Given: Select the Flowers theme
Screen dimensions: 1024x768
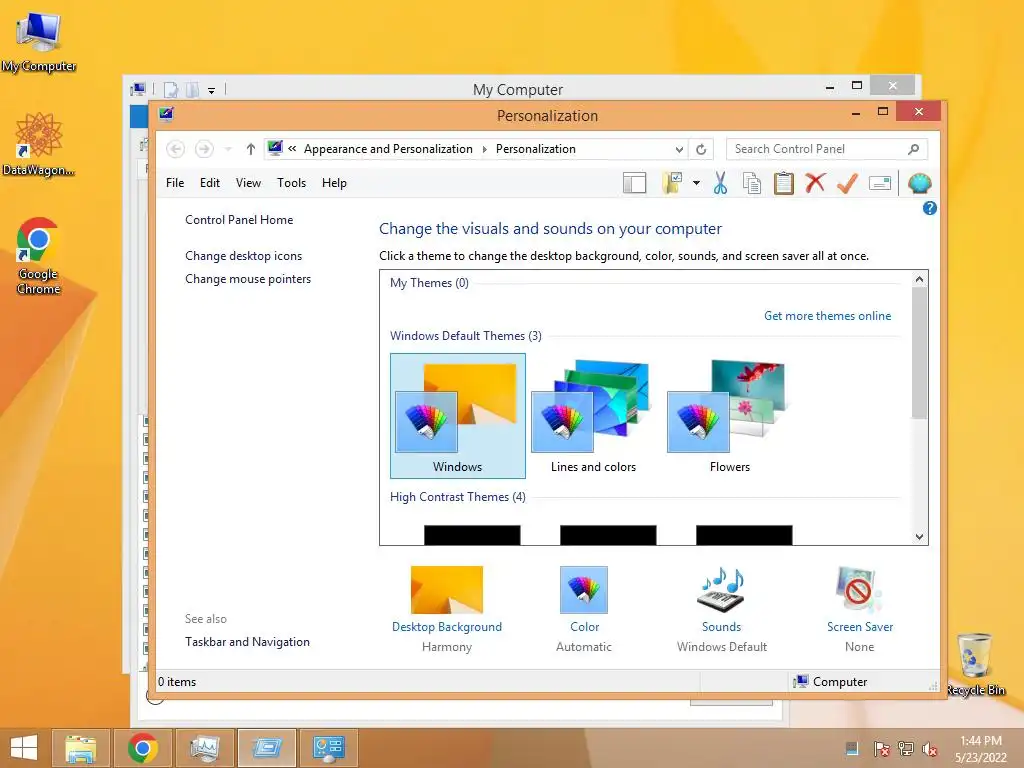Looking at the screenshot, I should click(x=729, y=416).
